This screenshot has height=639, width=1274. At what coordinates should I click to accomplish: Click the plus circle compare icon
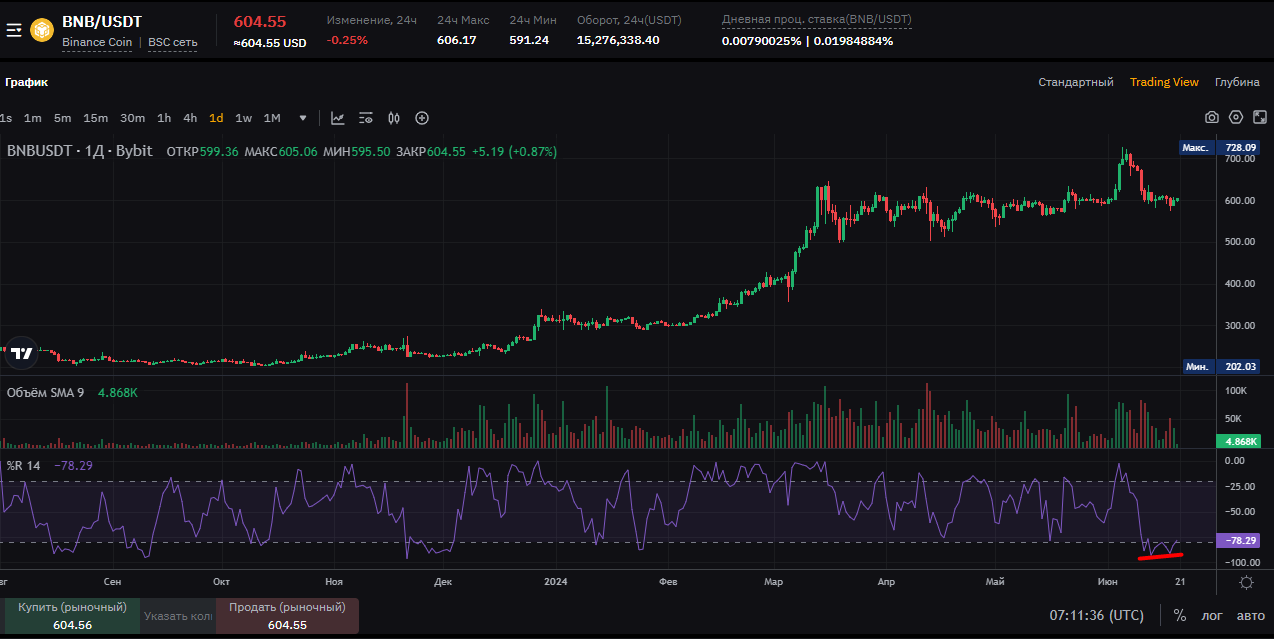422,118
